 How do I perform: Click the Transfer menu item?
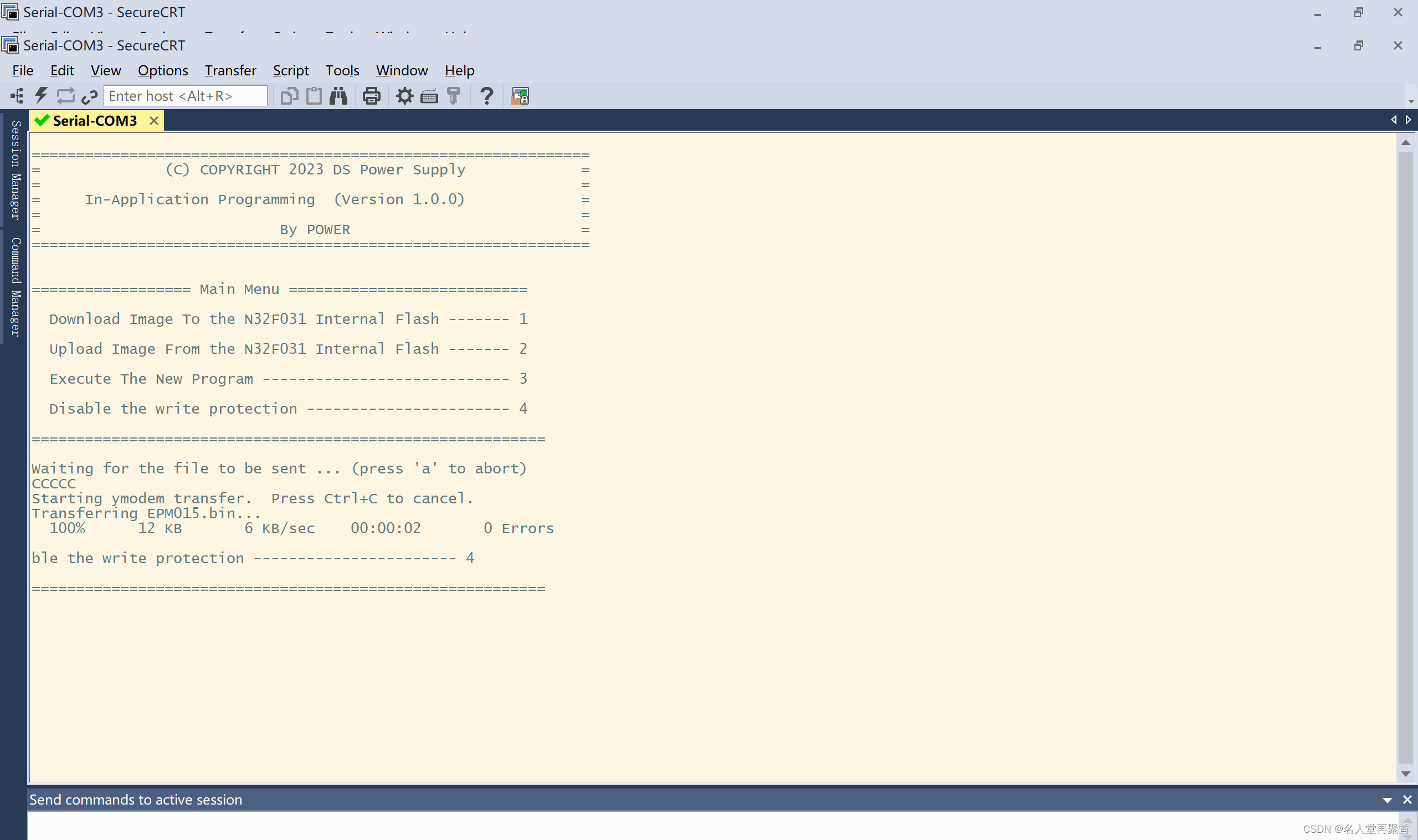(230, 70)
